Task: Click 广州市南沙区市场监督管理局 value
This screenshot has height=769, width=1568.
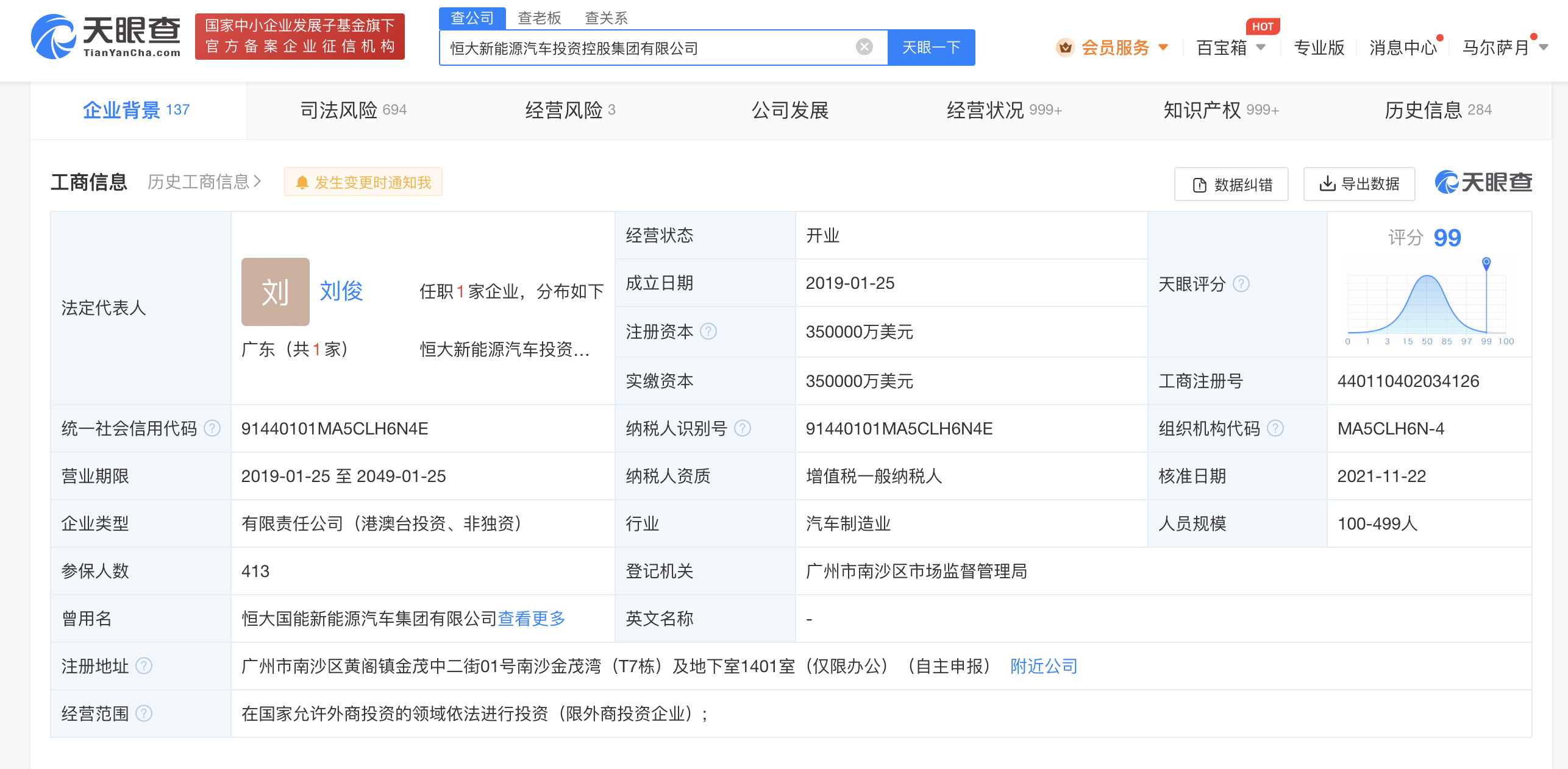Action: coord(916,570)
